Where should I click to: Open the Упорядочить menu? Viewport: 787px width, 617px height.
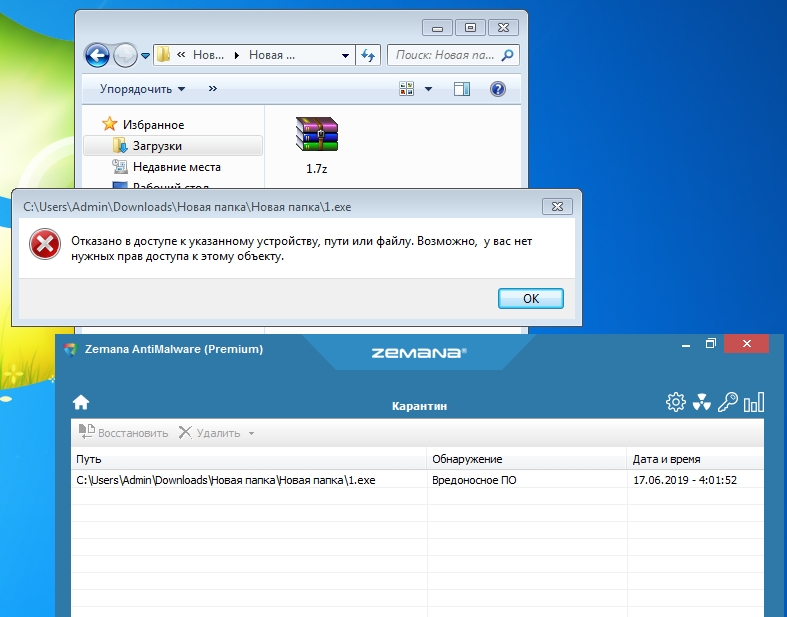143,89
